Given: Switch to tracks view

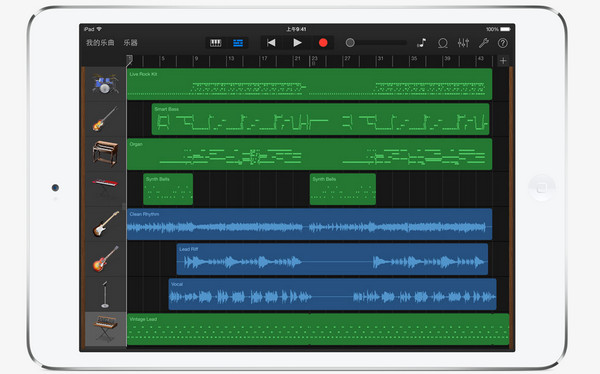Looking at the screenshot, I should pos(238,43).
